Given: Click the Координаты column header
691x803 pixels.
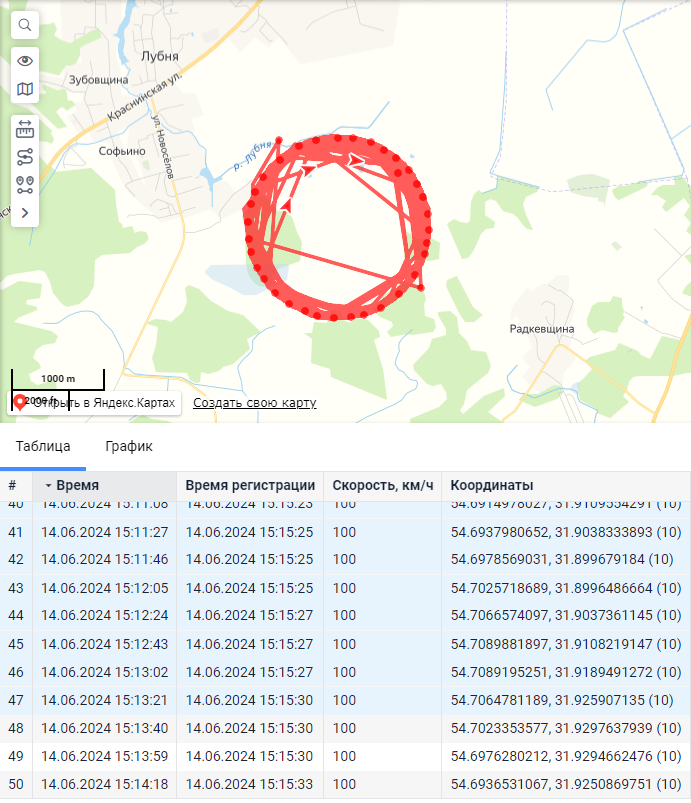Looking at the screenshot, I should (492, 485).
